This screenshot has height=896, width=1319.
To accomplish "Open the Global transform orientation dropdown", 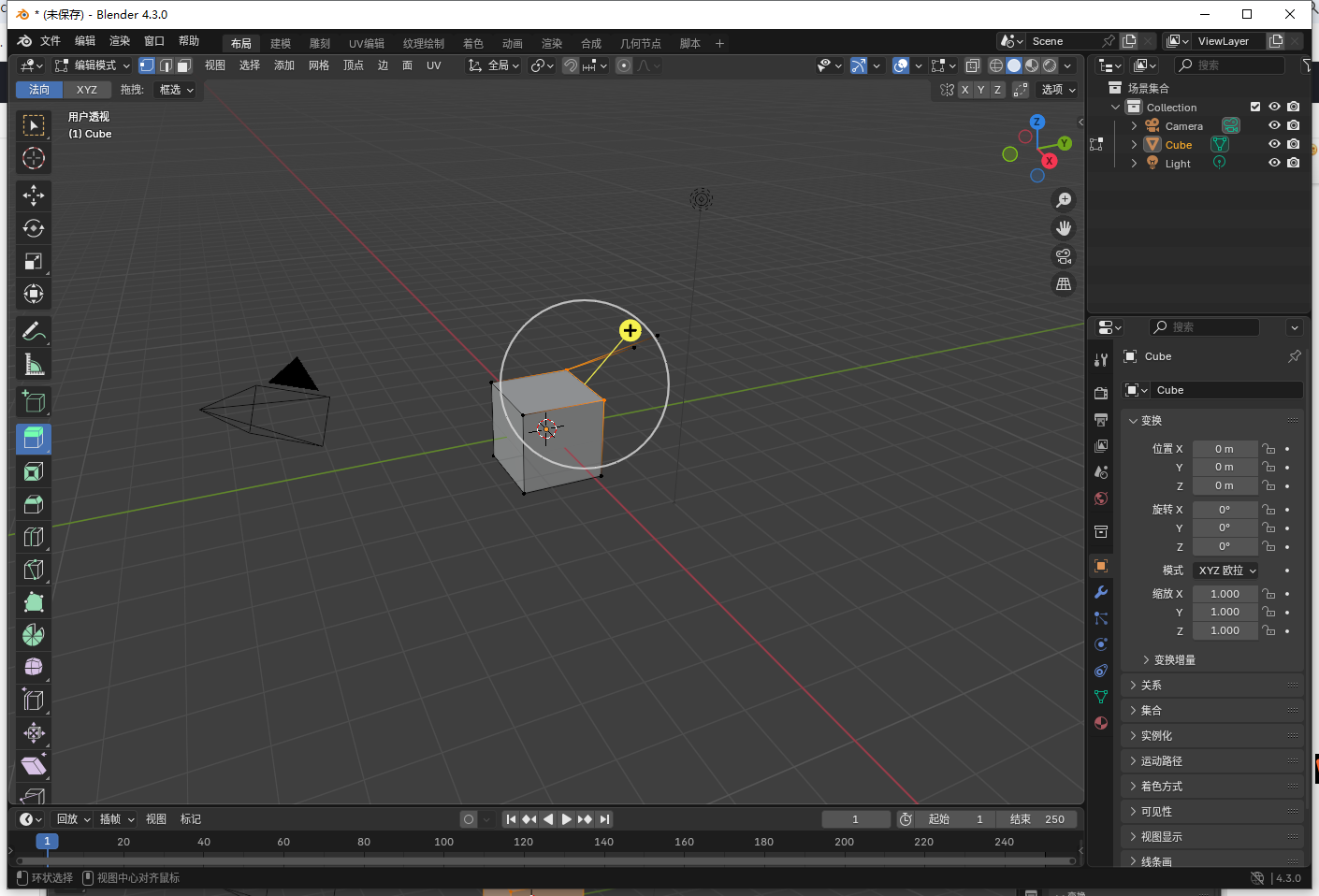I will (x=494, y=65).
